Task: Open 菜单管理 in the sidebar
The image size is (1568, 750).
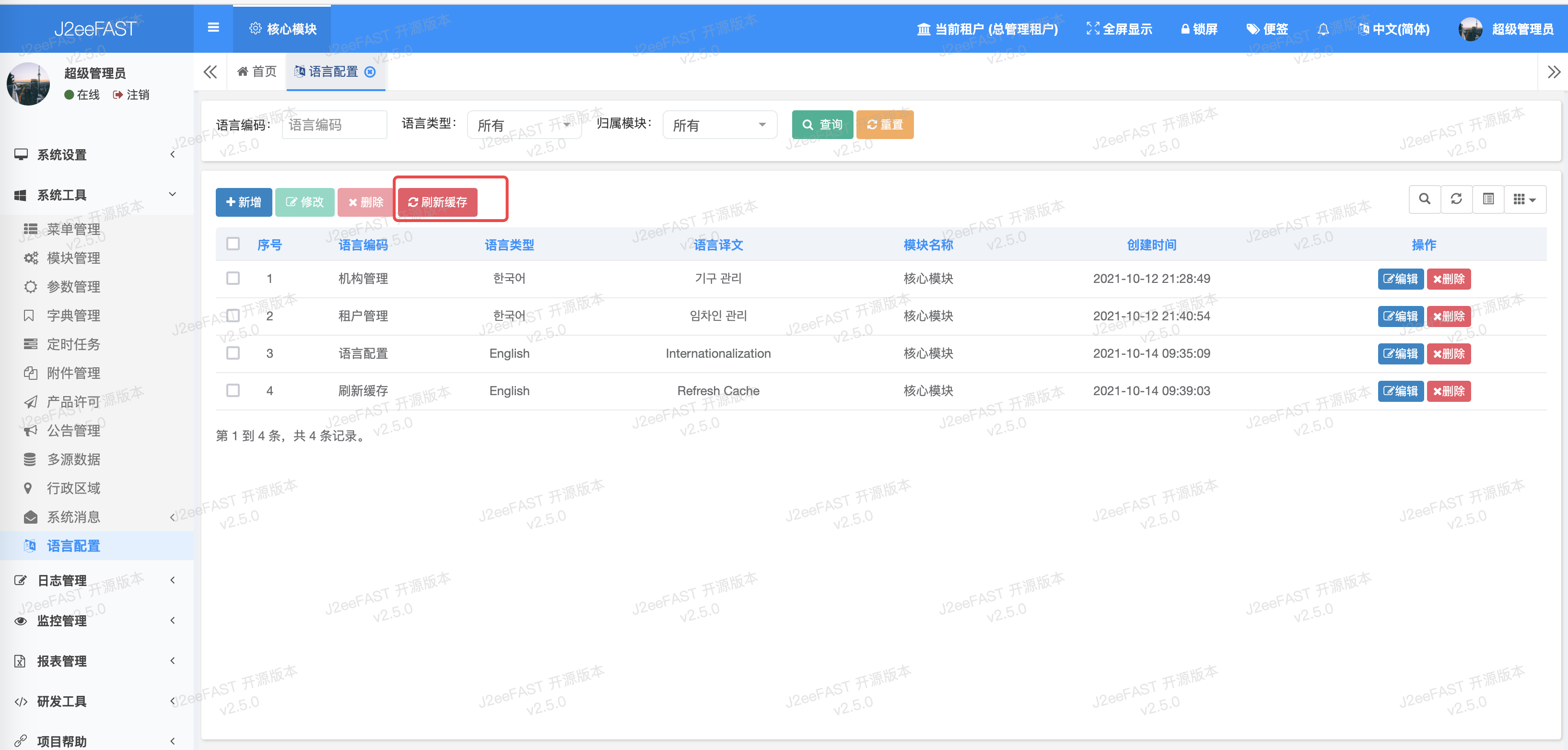Action: point(73,229)
